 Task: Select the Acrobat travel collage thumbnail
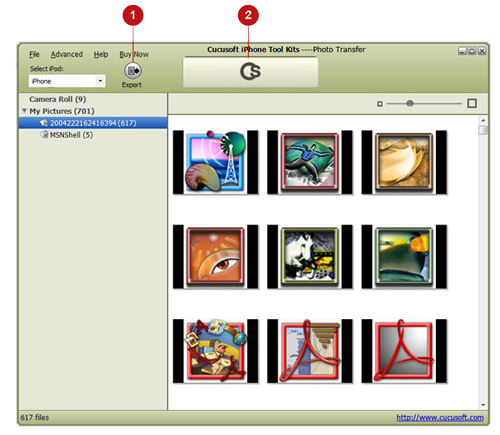(x=215, y=351)
